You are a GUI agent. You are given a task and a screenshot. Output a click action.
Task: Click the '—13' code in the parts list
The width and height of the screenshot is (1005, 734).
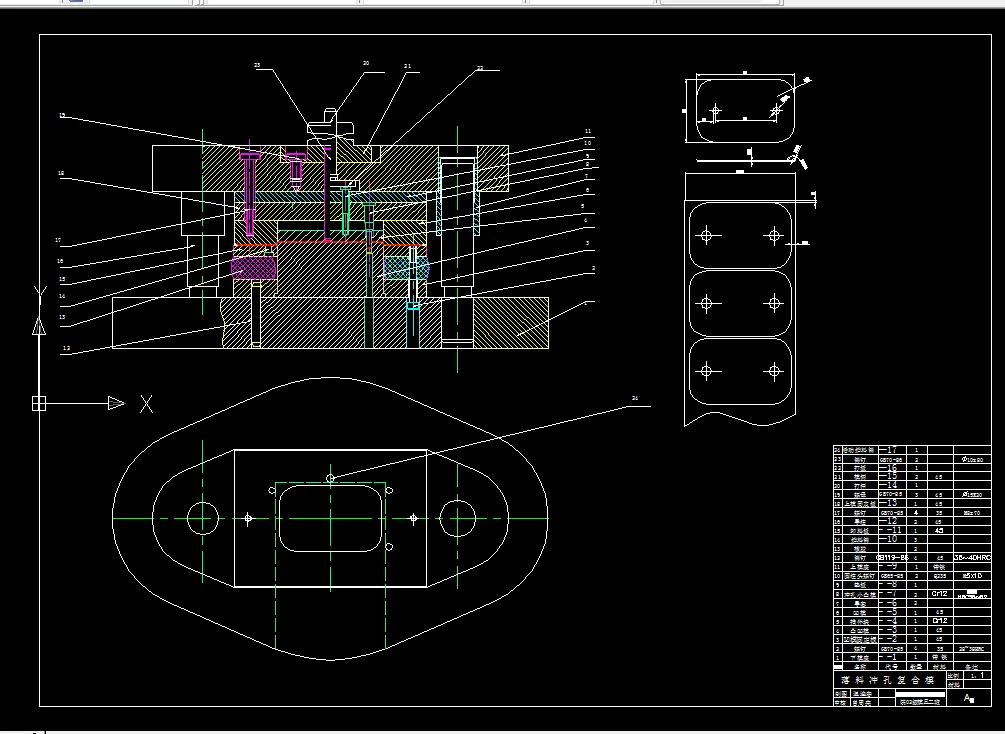(890, 503)
